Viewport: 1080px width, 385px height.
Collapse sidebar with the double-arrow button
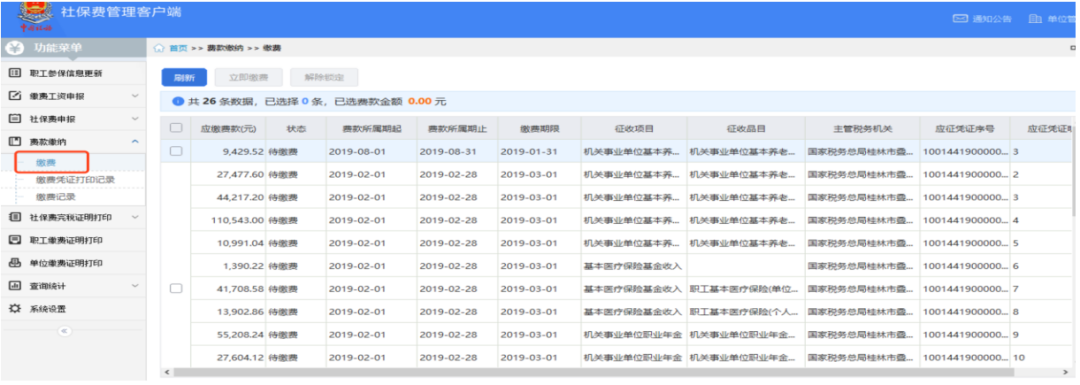(x=65, y=331)
